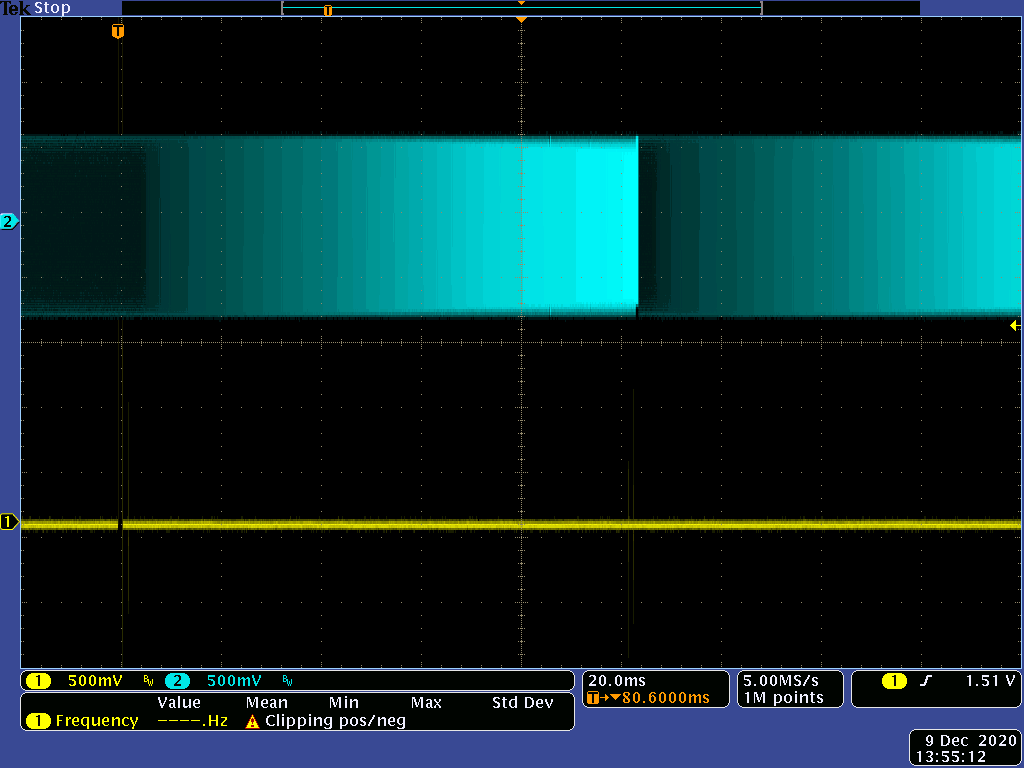The height and width of the screenshot is (768, 1024).
Task: Click the channel 1 badge in scale readout
Action: click(x=38, y=681)
